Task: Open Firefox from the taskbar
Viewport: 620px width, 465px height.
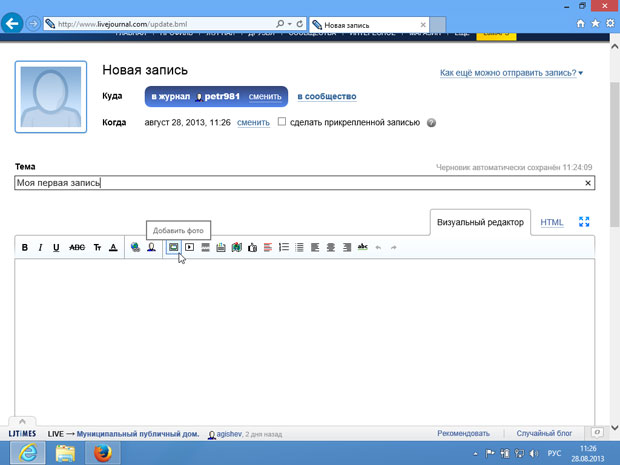Action: coord(103,453)
